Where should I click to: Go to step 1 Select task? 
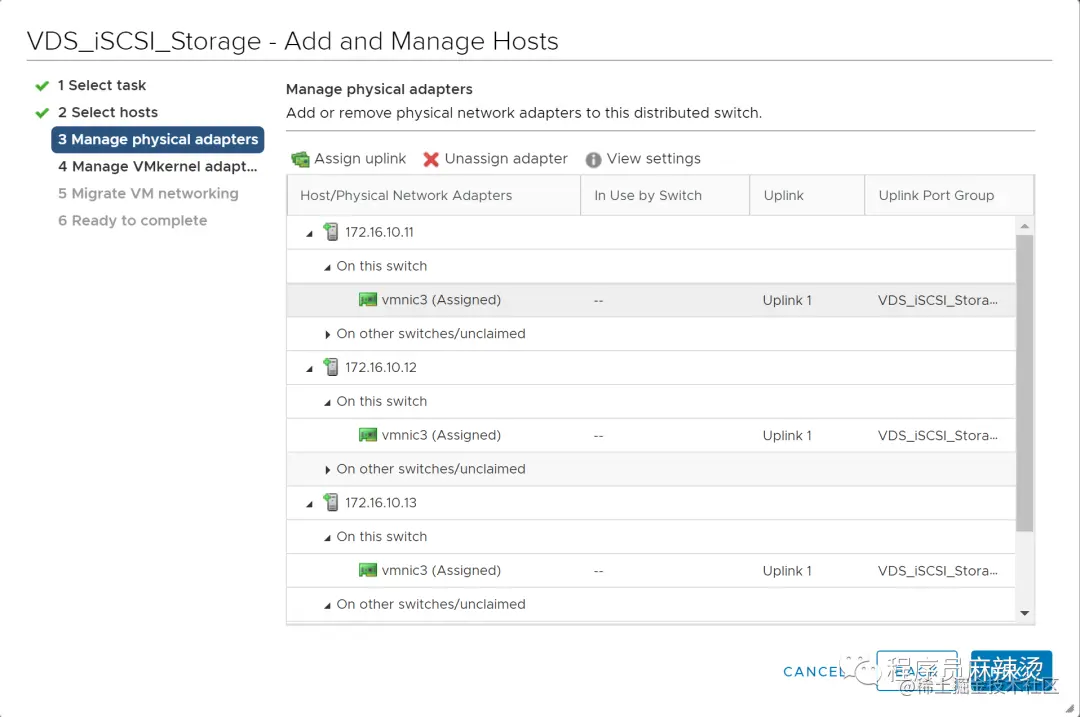click(x=102, y=85)
